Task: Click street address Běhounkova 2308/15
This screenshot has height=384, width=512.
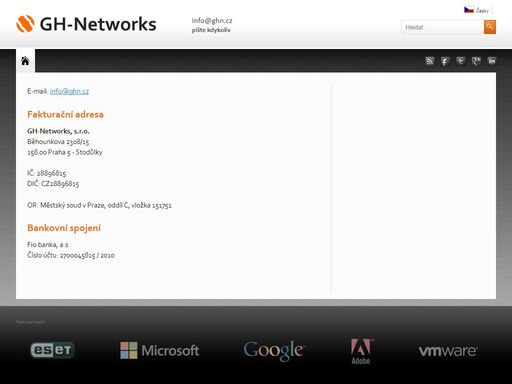Action: click(58, 142)
